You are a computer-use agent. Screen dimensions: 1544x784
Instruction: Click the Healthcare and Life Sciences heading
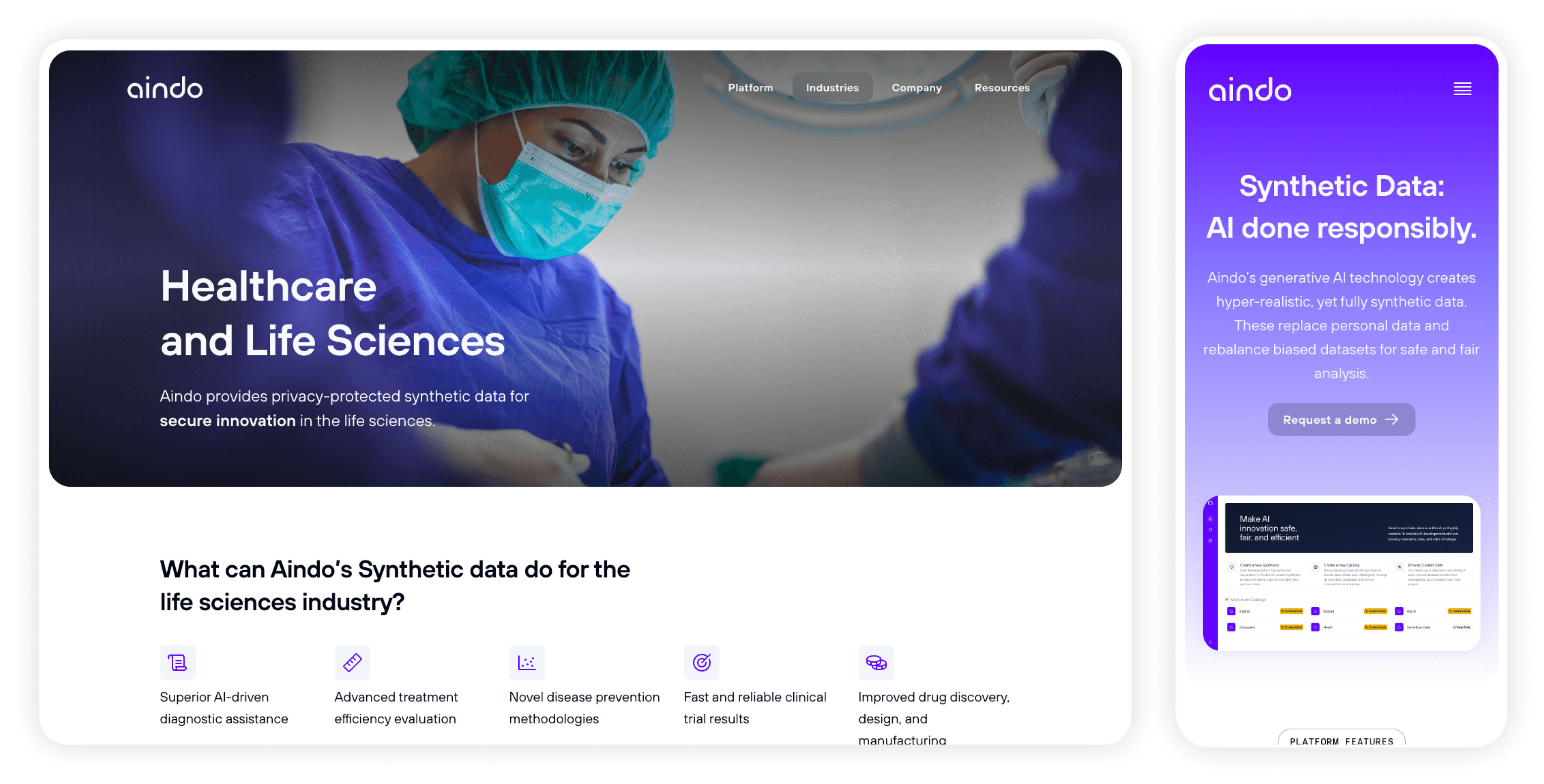333,313
